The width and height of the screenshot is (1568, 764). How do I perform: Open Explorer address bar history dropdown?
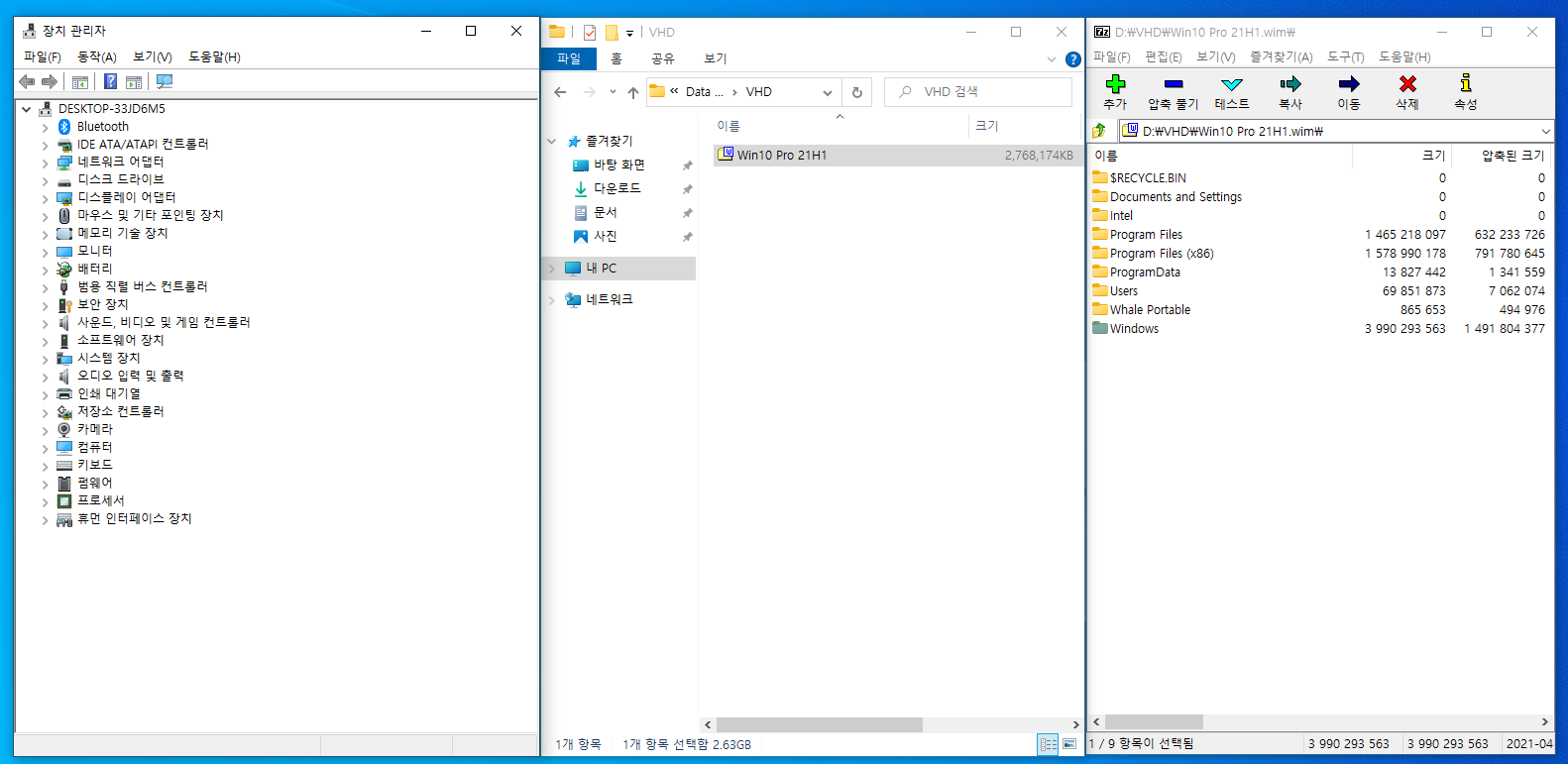coord(828,92)
